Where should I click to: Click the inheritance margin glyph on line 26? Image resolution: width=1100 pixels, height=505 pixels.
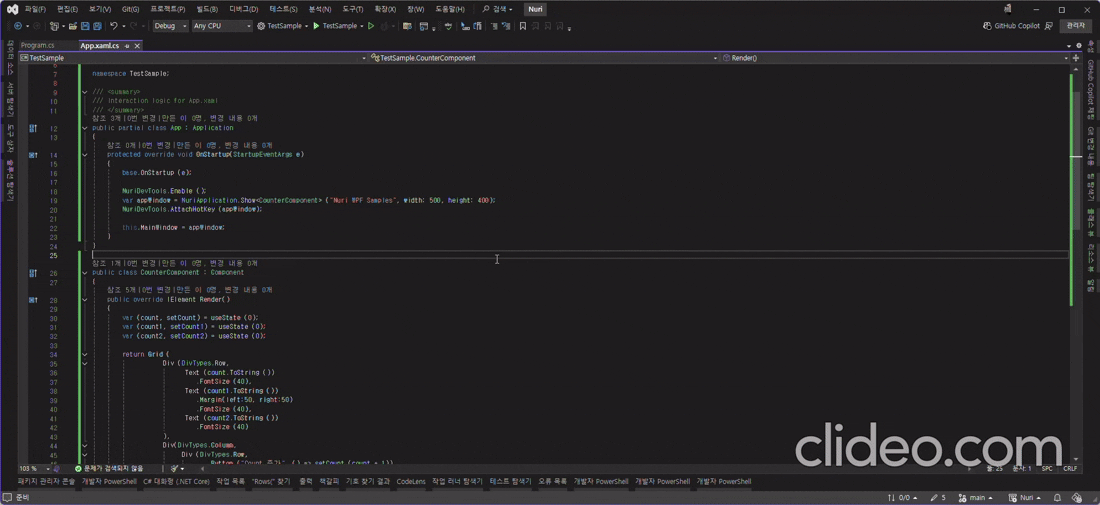(33, 273)
